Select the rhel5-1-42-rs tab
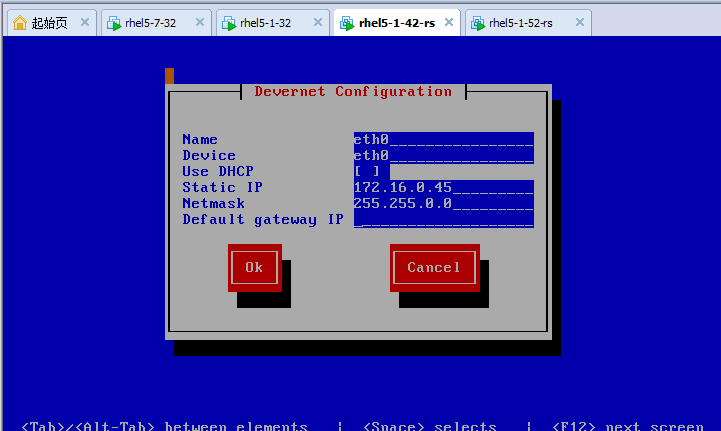This screenshot has width=721, height=431. tap(396, 23)
